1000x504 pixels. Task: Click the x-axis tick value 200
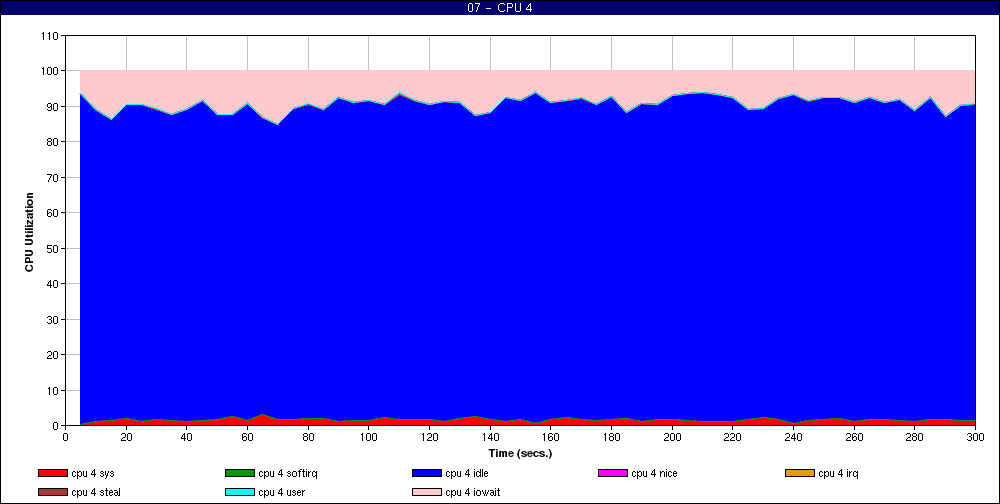pyautogui.click(x=672, y=437)
